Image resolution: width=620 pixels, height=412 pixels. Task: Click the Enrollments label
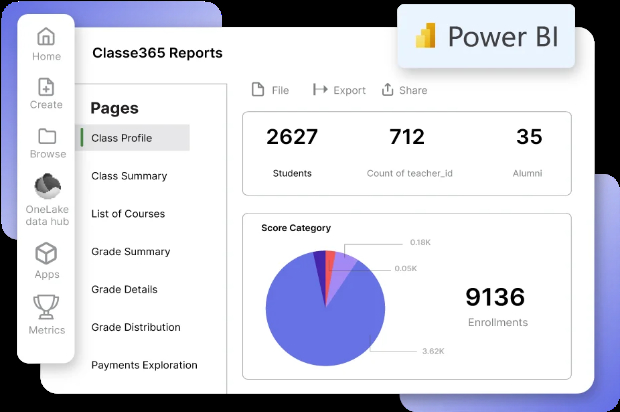[498, 322]
